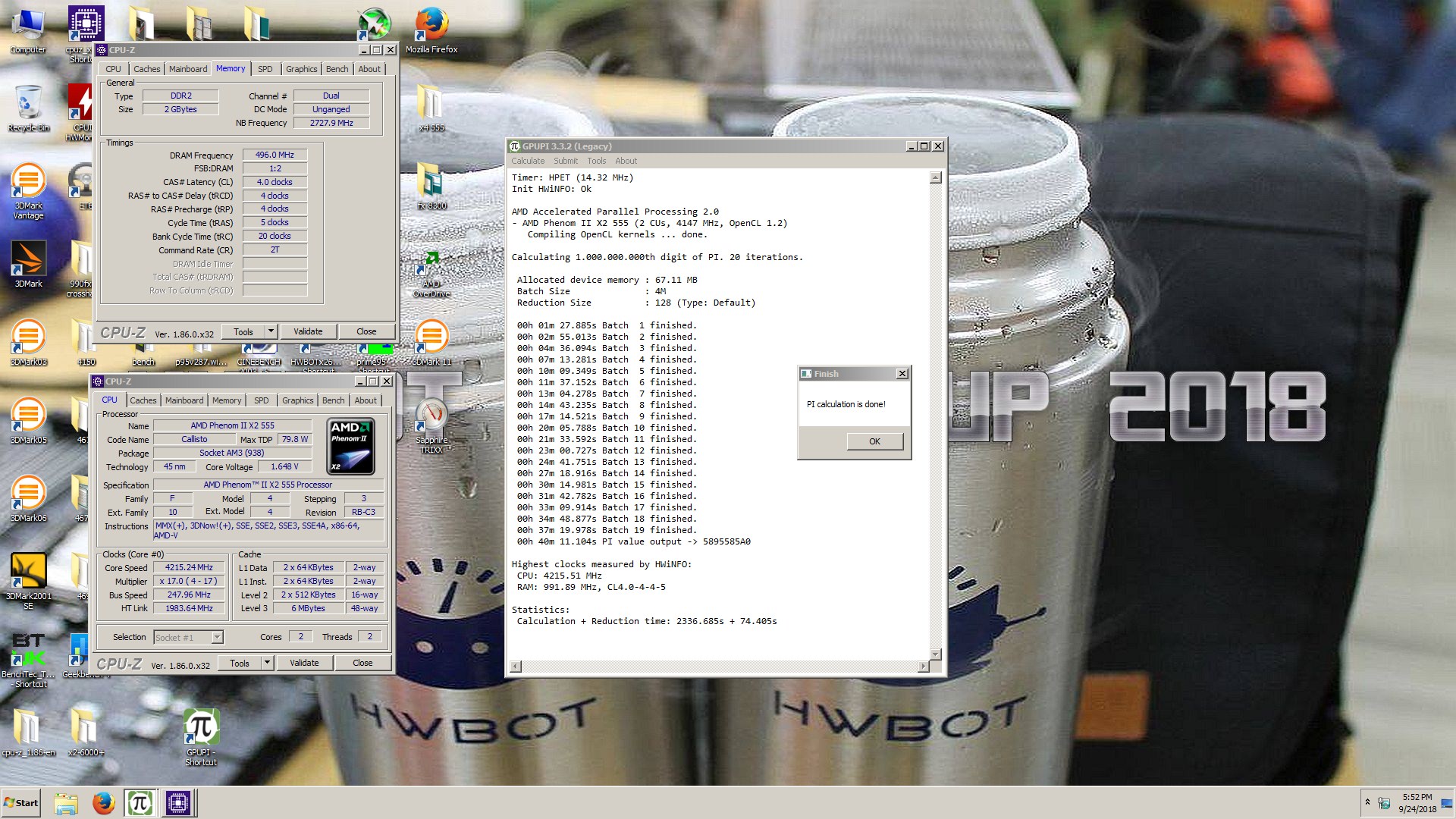Open the 3DMark03 shortcut
The height and width of the screenshot is (819, 1456).
28,343
